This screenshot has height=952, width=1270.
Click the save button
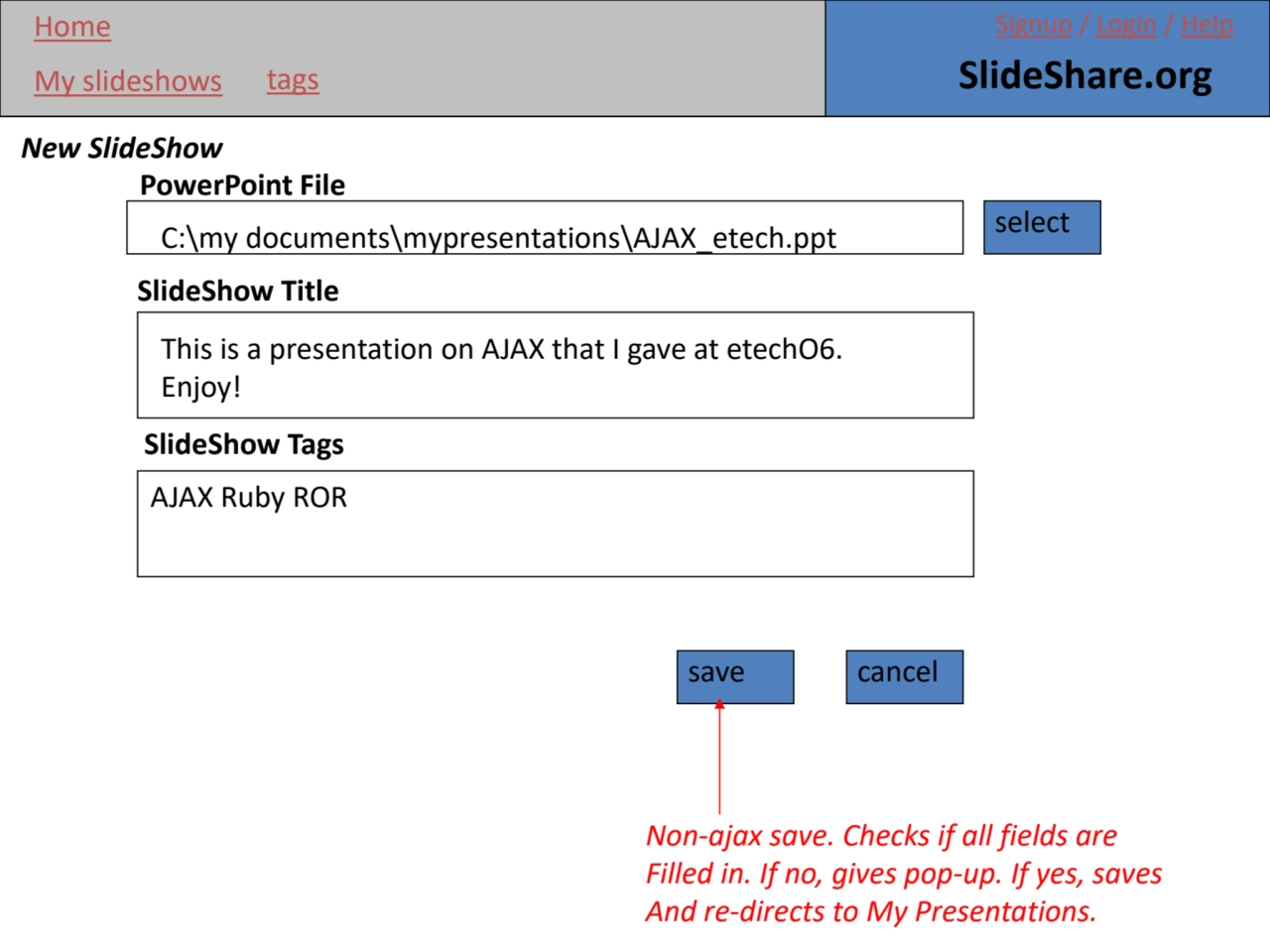click(x=735, y=677)
